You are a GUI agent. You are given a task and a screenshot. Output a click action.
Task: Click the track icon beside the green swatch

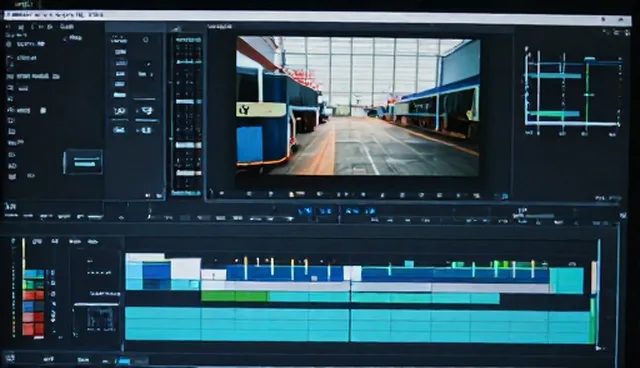click(53, 283)
